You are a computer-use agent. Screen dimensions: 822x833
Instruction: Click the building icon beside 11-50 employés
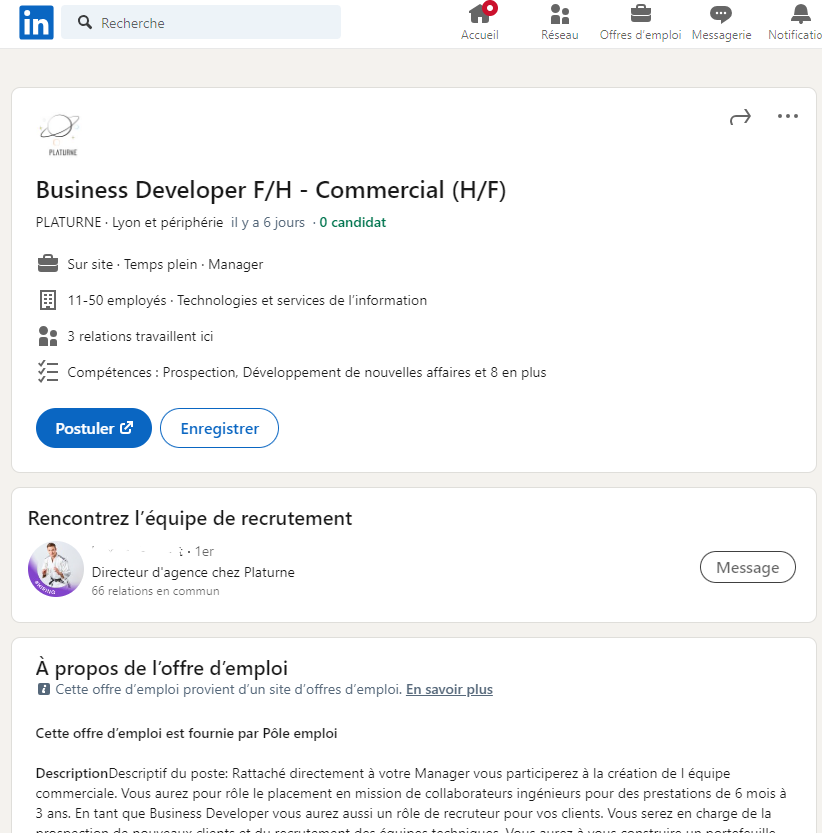(48, 300)
